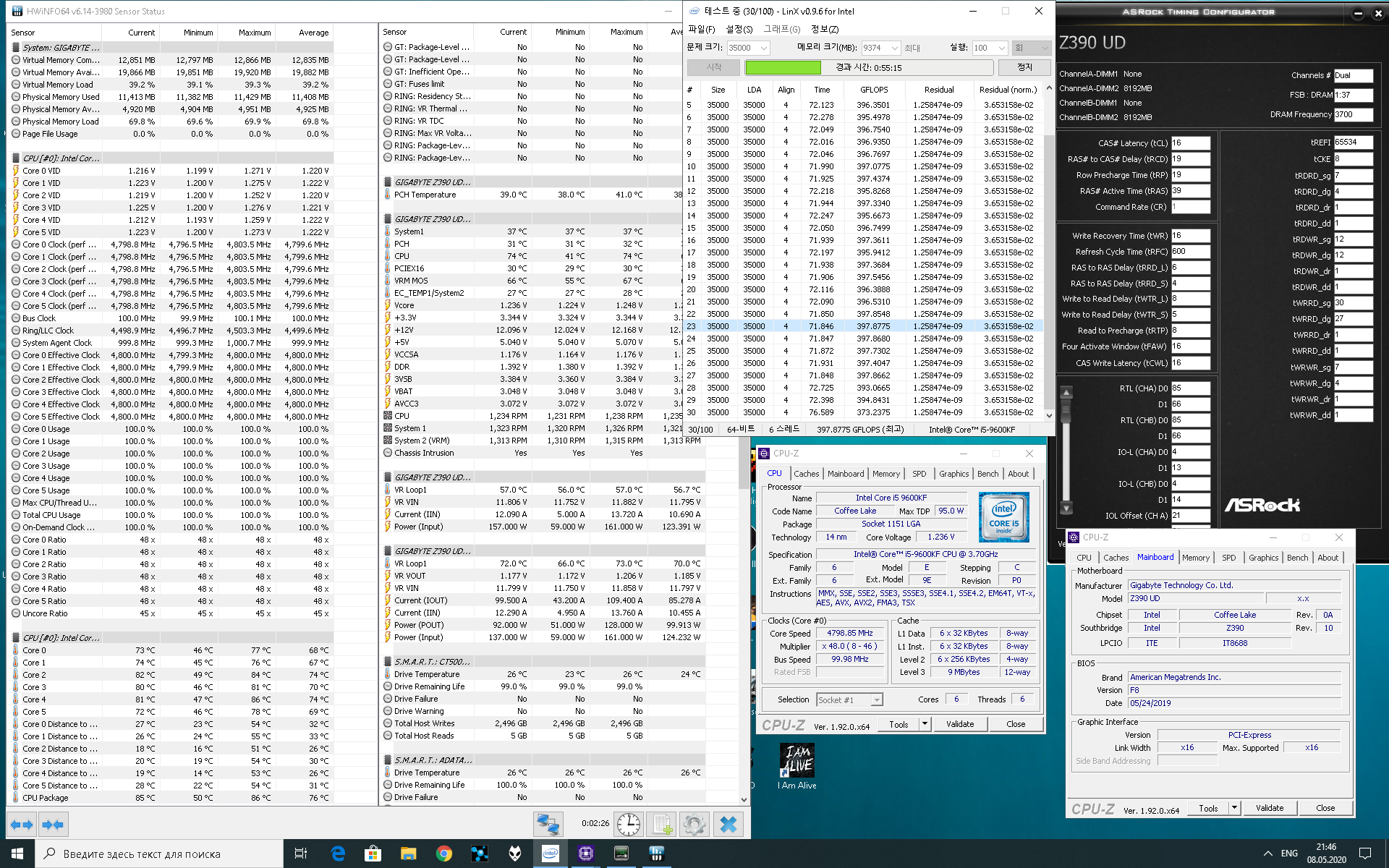
Task: Click HWiNFO expand columns arrows icon
Action: pyautogui.click(x=22, y=825)
